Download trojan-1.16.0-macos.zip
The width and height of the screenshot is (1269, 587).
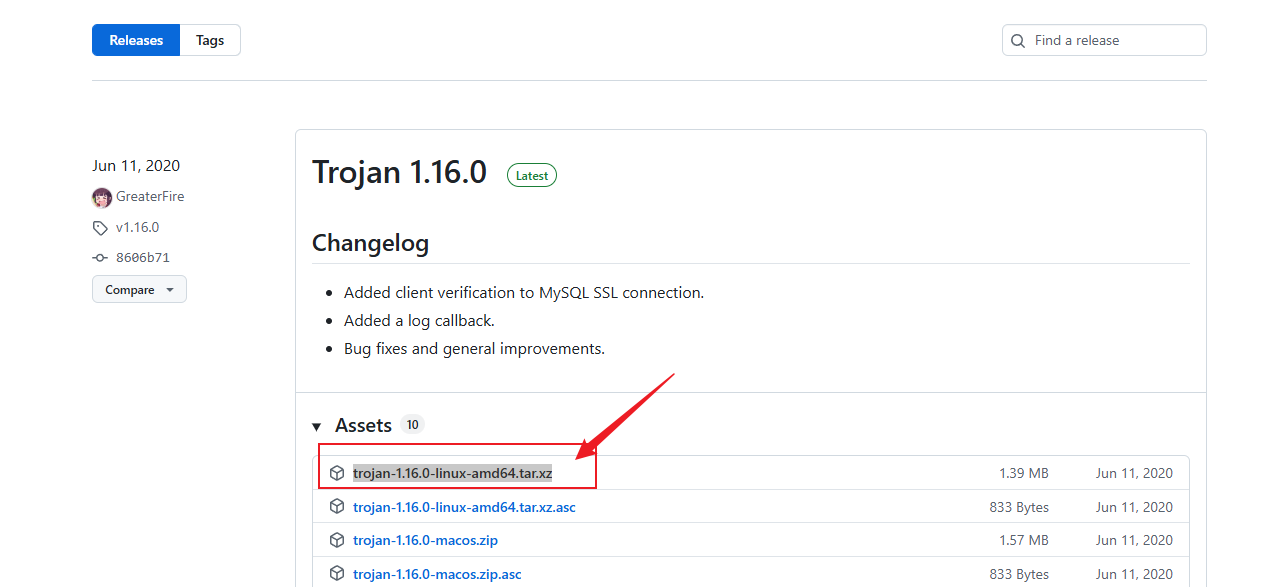point(425,540)
